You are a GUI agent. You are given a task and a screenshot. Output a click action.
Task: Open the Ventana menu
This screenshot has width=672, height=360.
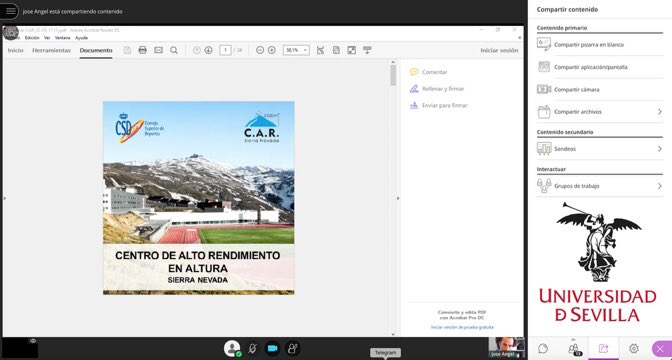tap(63, 38)
